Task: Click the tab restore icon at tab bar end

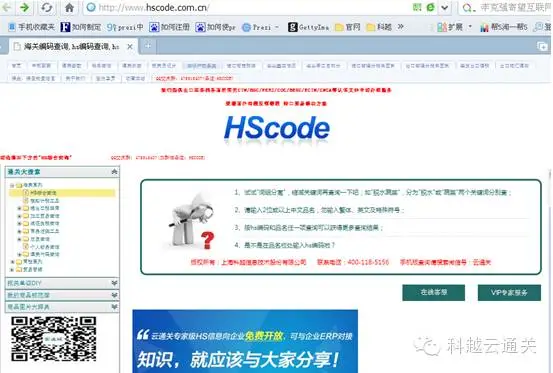Action: pyautogui.click(x=542, y=46)
